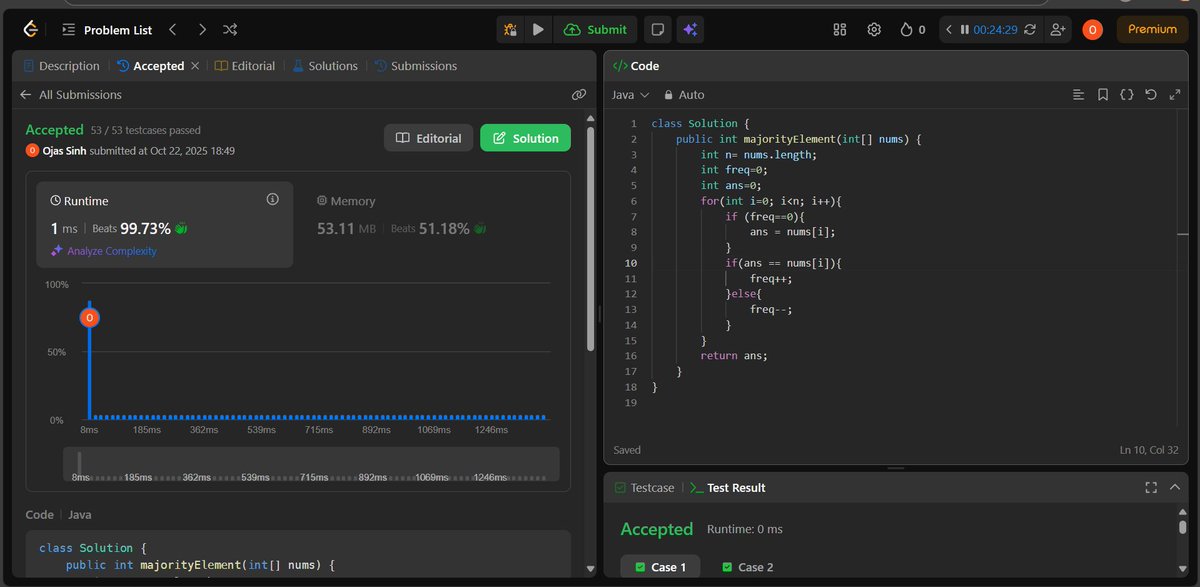Viewport: 1200px width, 587px height.
Task: Collapse the timer with left chevron
Action: click(x=948, y=30)
